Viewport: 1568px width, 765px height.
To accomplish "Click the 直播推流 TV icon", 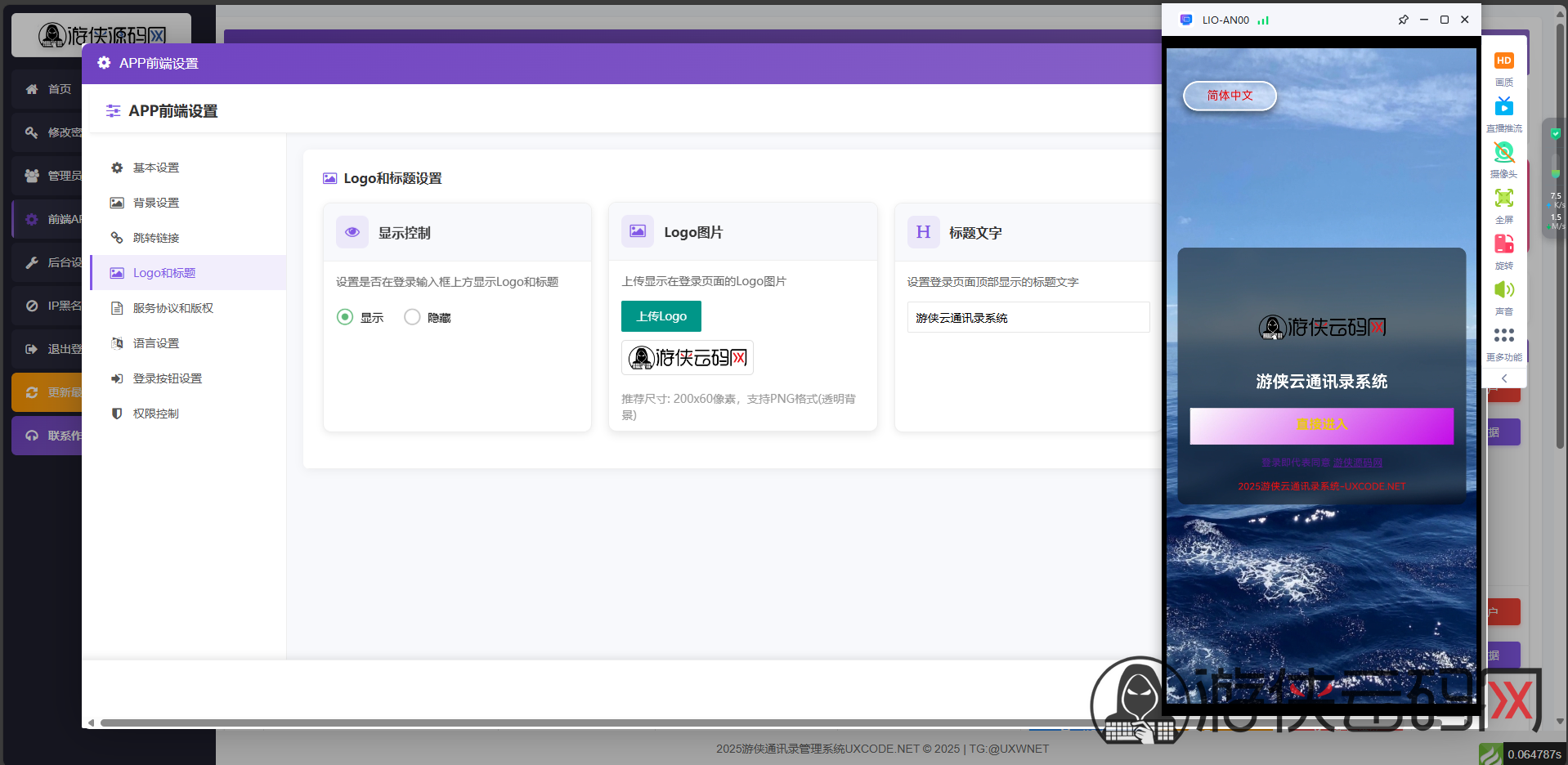I will click(1504, 106).
